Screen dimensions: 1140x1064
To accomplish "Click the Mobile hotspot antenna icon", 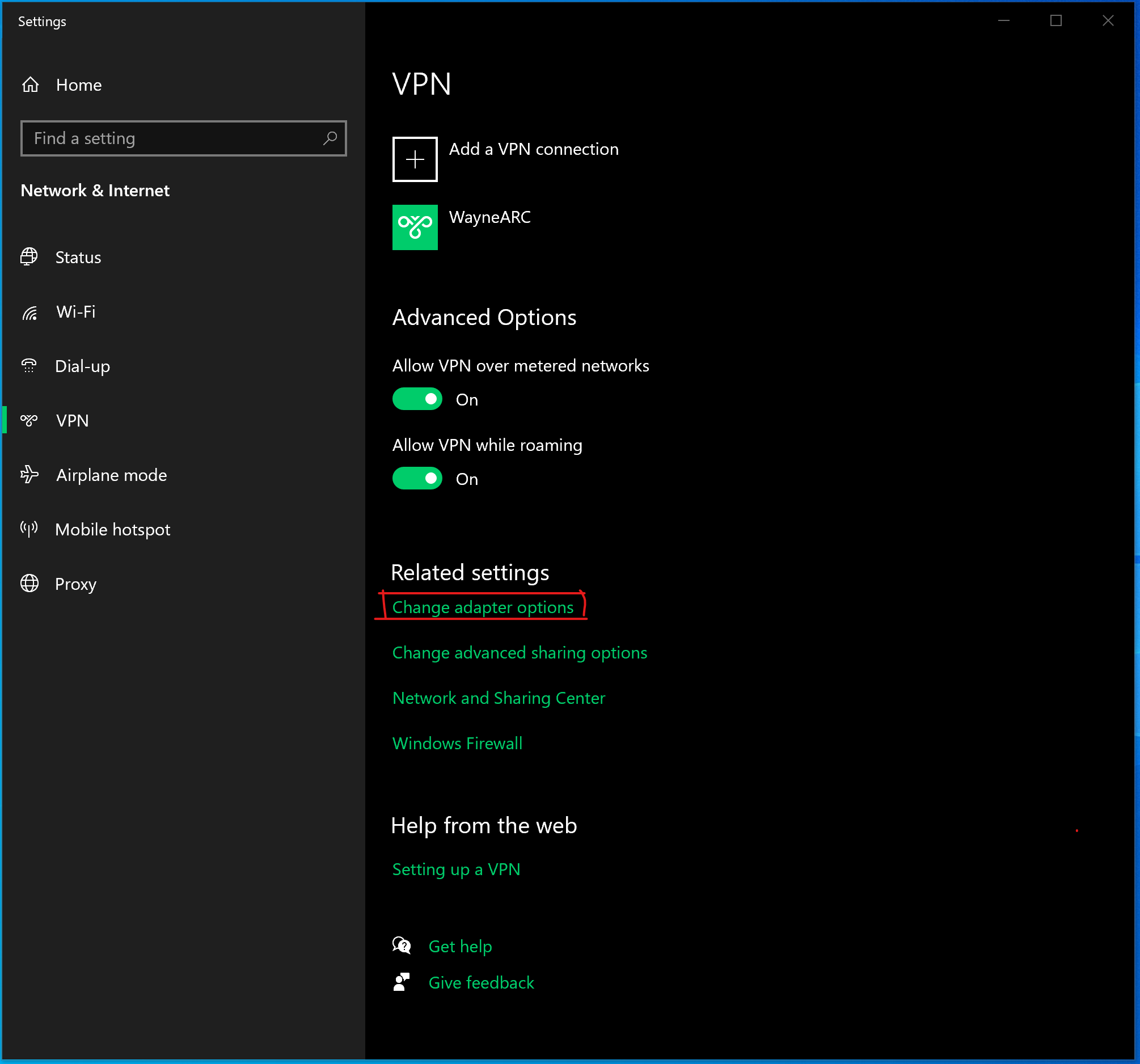I will pos(29,529).
